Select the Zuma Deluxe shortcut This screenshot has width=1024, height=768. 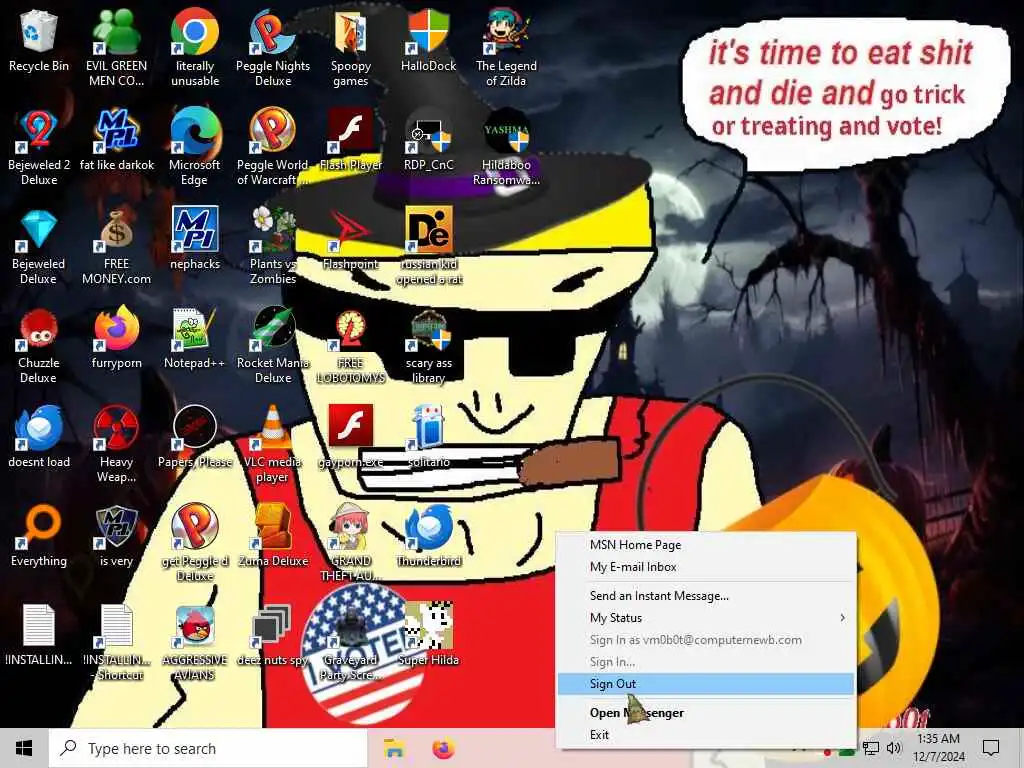[x=273, y=536]
